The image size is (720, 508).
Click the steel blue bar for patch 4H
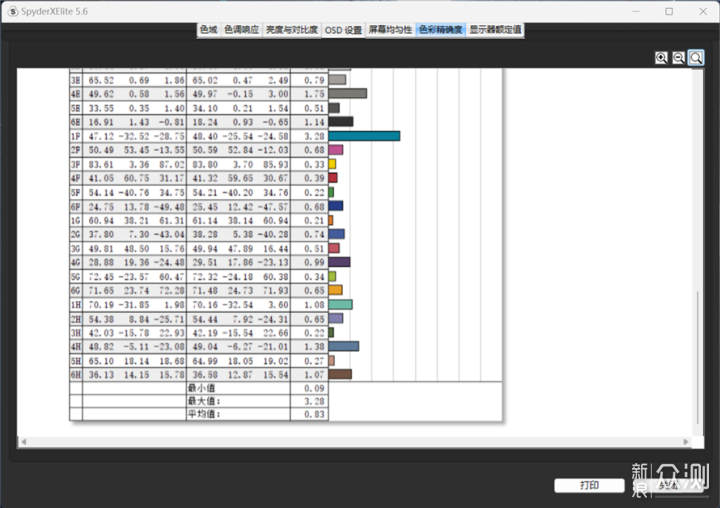[343, 346]
